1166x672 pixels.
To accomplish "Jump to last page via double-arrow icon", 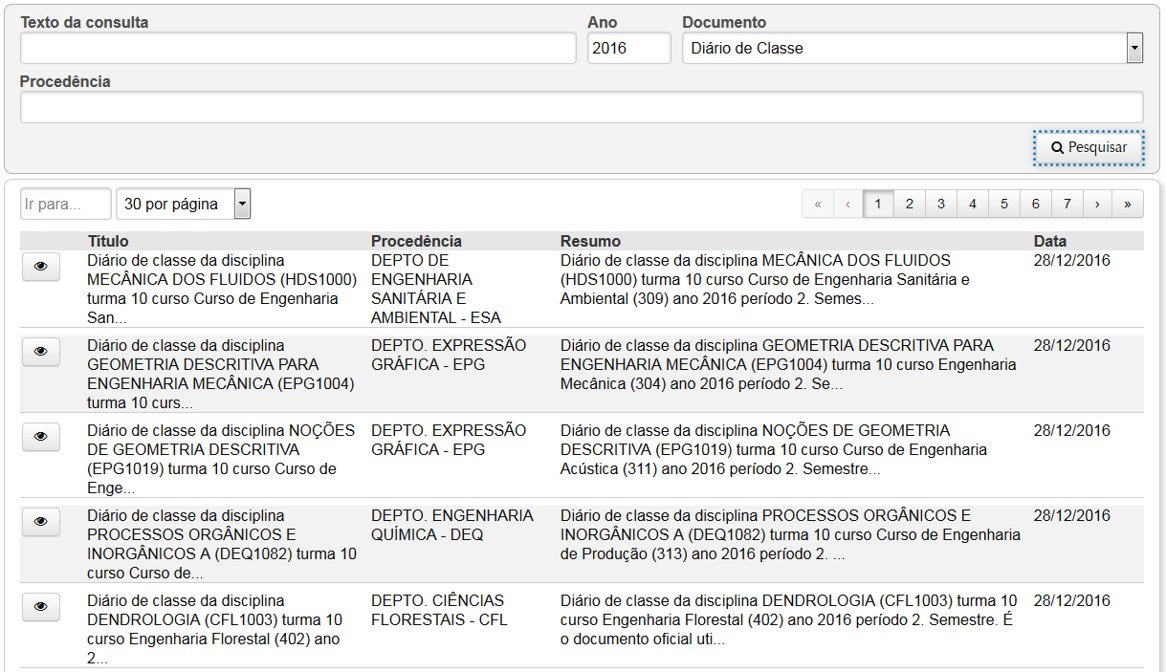I will (x=1128, y=203).
